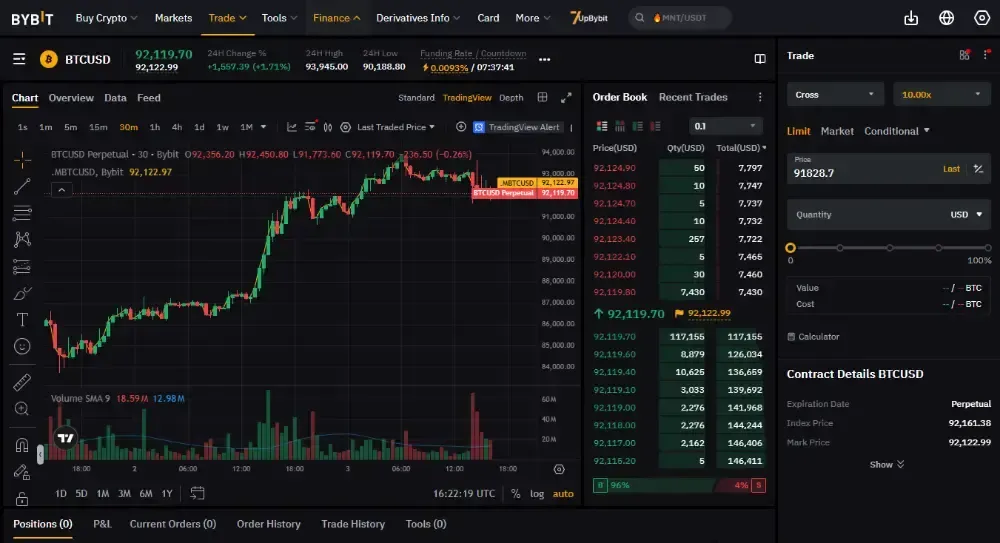The width and height of the screenshot is (1000, 543).
Task: Set chart range to 1Y
Action: point(166,493)
